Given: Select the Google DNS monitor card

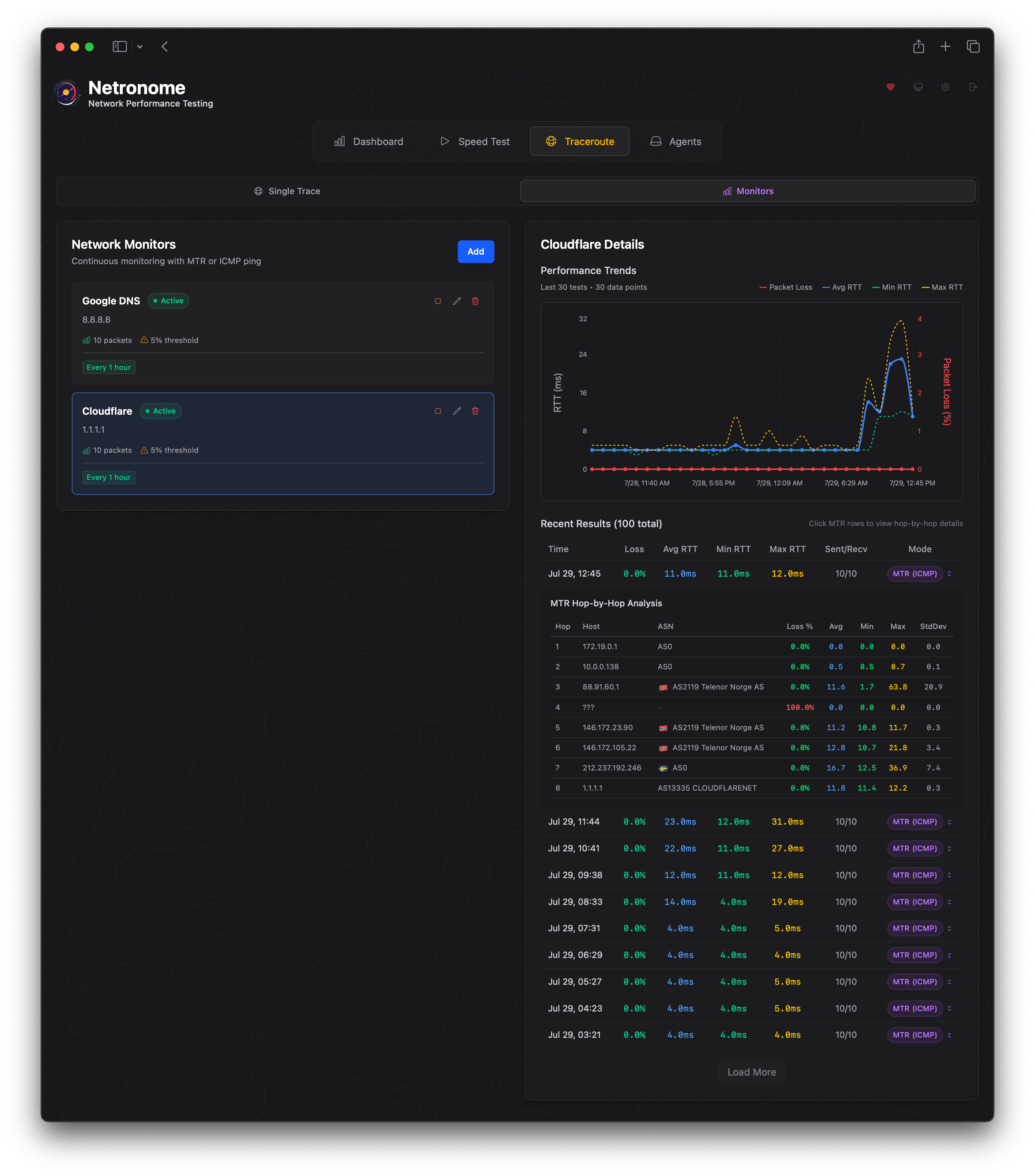Looking at the screenshot, I should (x=282, y=333).
